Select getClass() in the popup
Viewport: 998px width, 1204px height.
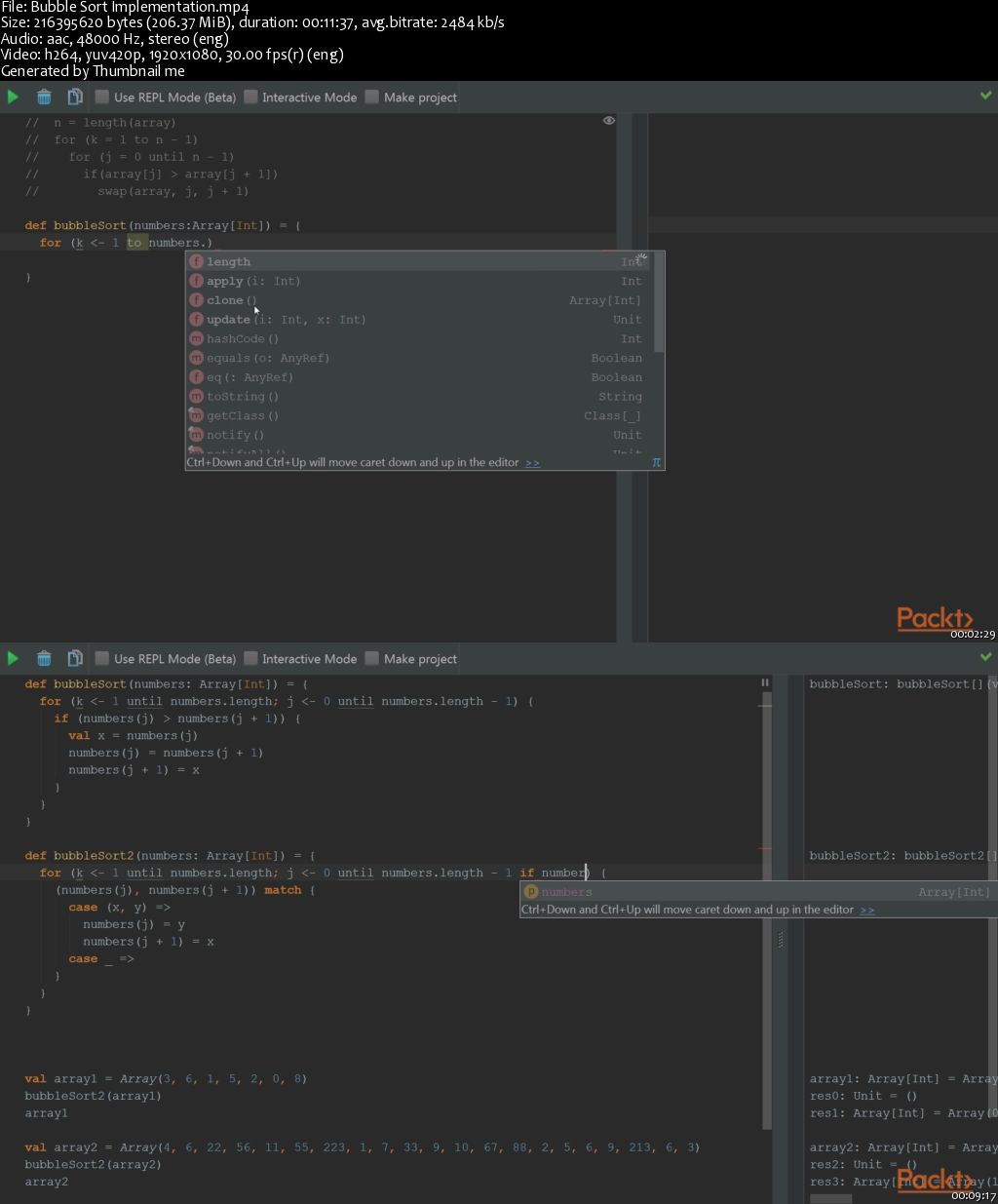pos(420,415)
